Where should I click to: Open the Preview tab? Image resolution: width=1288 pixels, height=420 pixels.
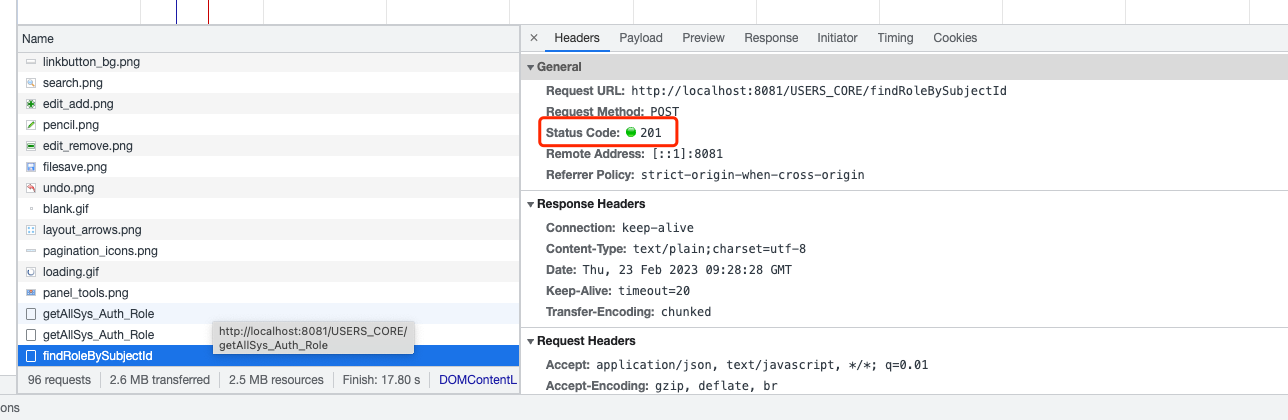coord(703,38)
